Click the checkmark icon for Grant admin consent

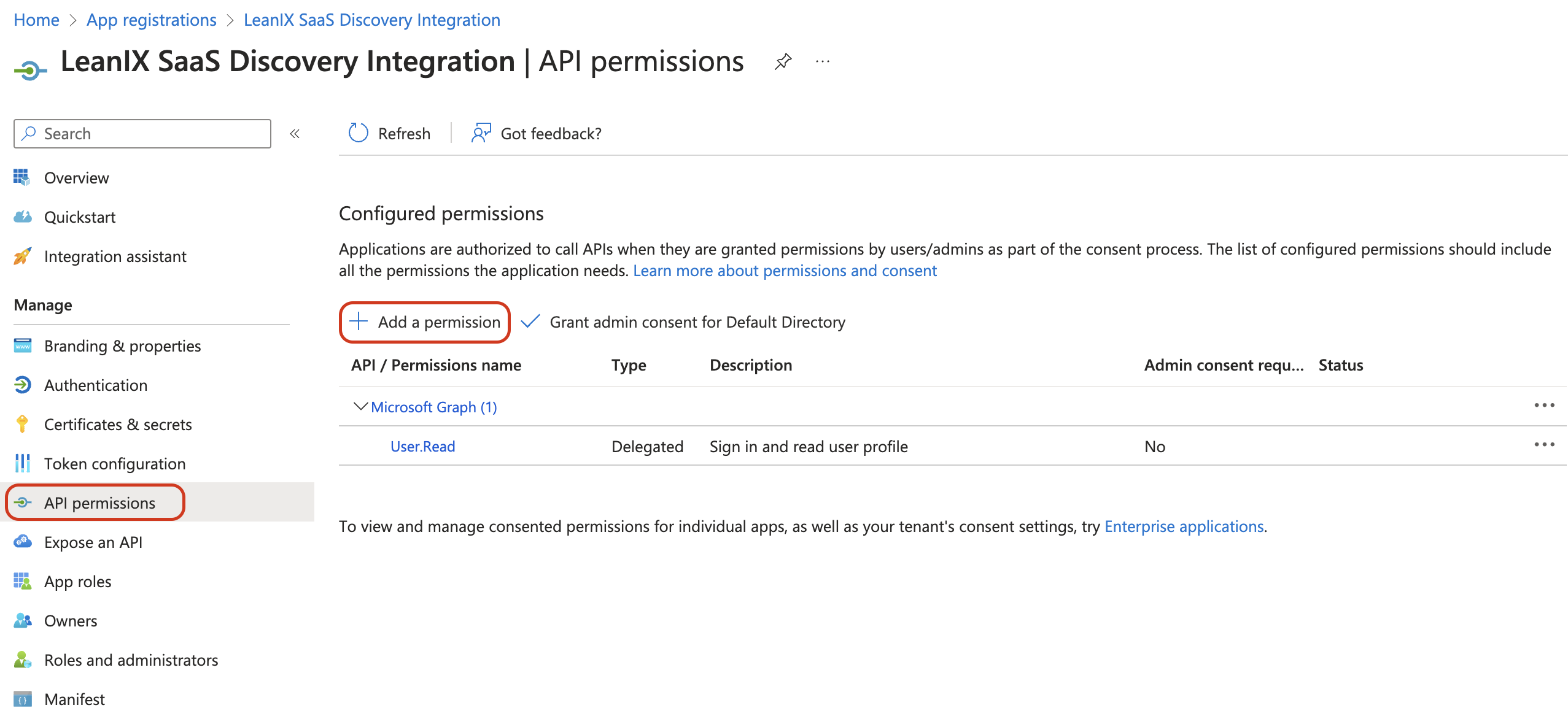[x=530, y=321]
